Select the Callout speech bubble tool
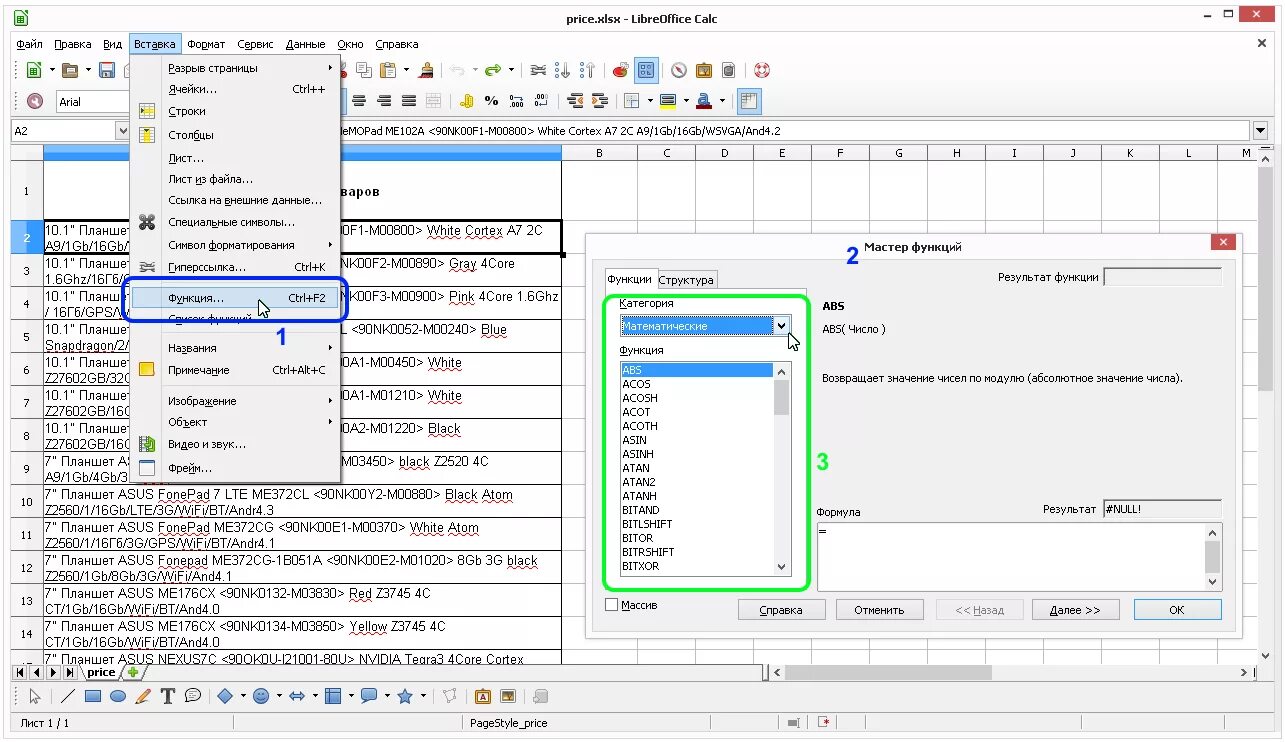Screen dimensions: 1285x742 coord(193,696)
